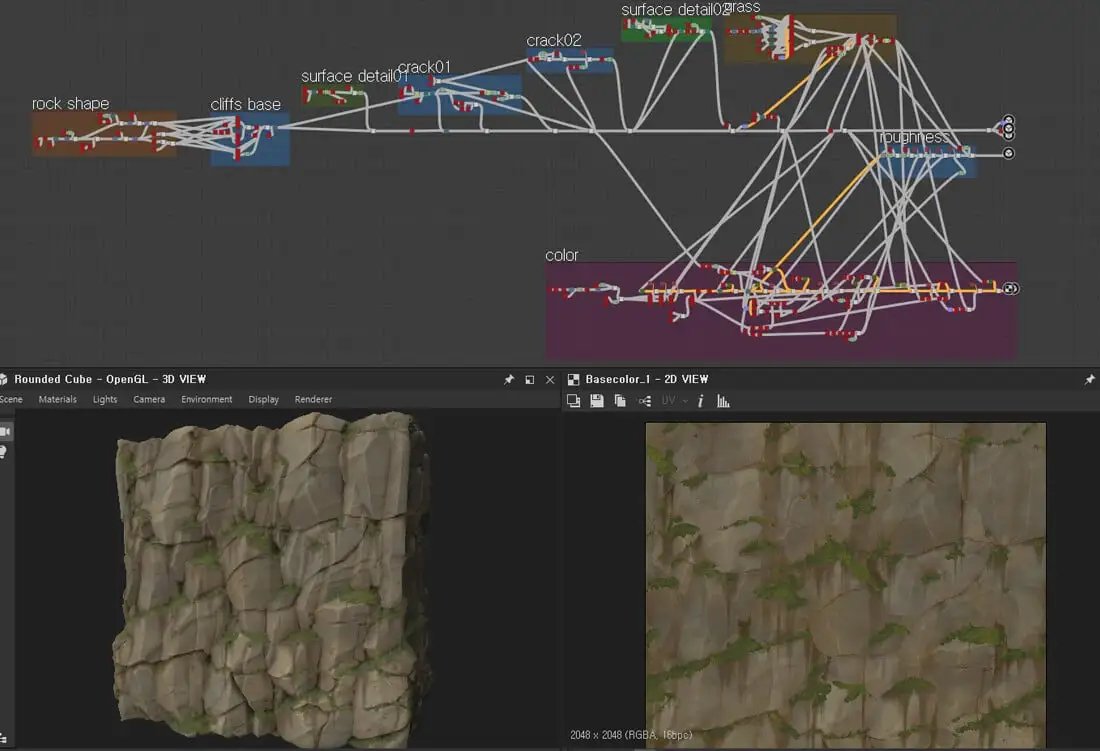The width and height of the screenshot is (1100, 751).
Task: Pin the 2D VIEW panel
Action: point(1089,380)
